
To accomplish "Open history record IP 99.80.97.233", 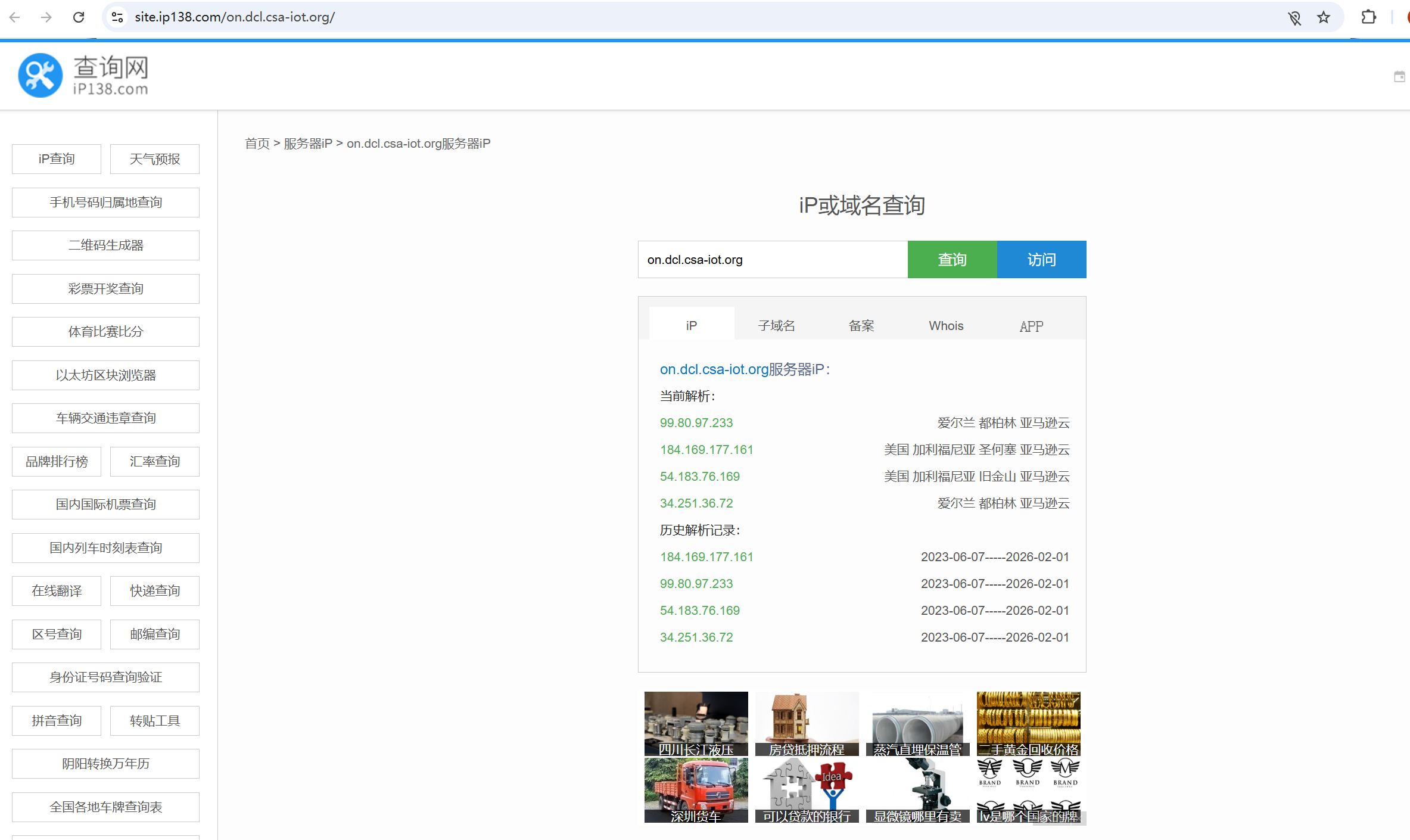I will (x=696, y=584).
